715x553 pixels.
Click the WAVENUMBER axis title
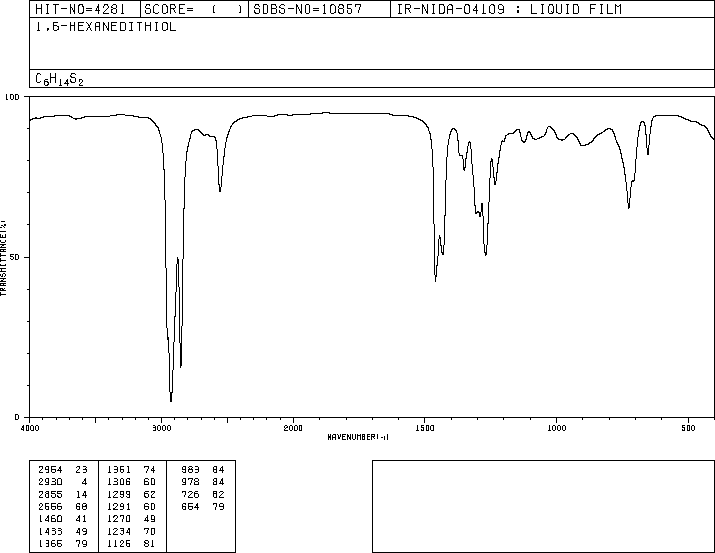(358, 437)
